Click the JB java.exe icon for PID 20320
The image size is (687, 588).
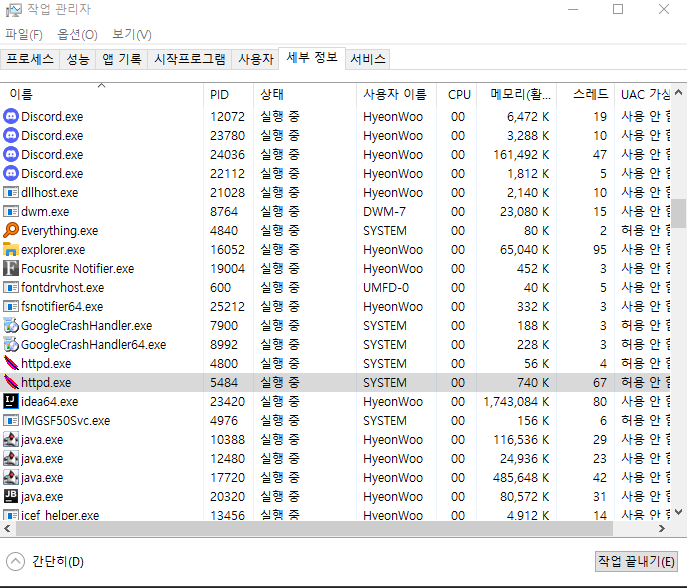tap(11, 496)
